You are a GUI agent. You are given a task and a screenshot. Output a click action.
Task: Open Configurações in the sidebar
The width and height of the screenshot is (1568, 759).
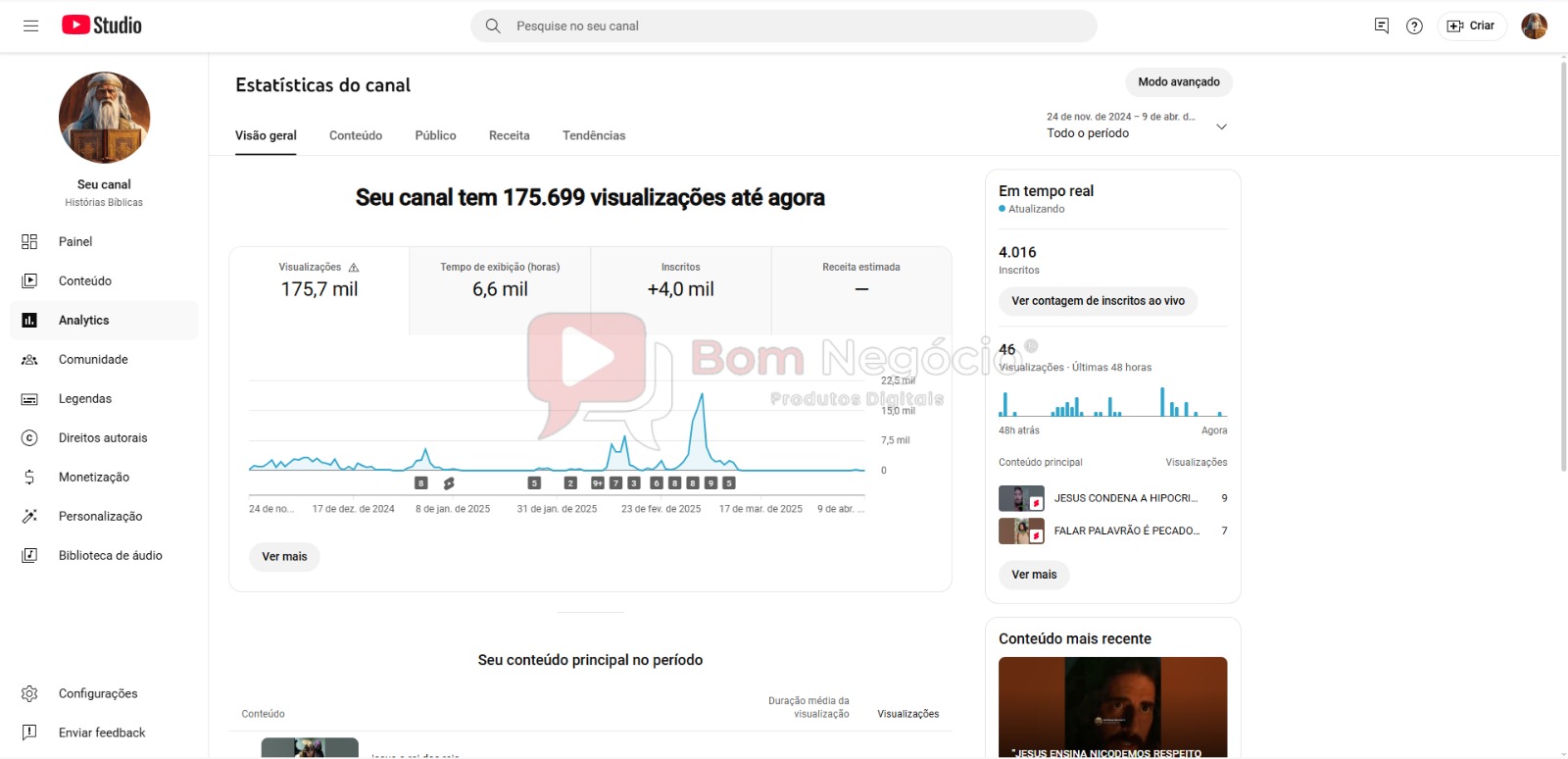(x=104, y=693)
